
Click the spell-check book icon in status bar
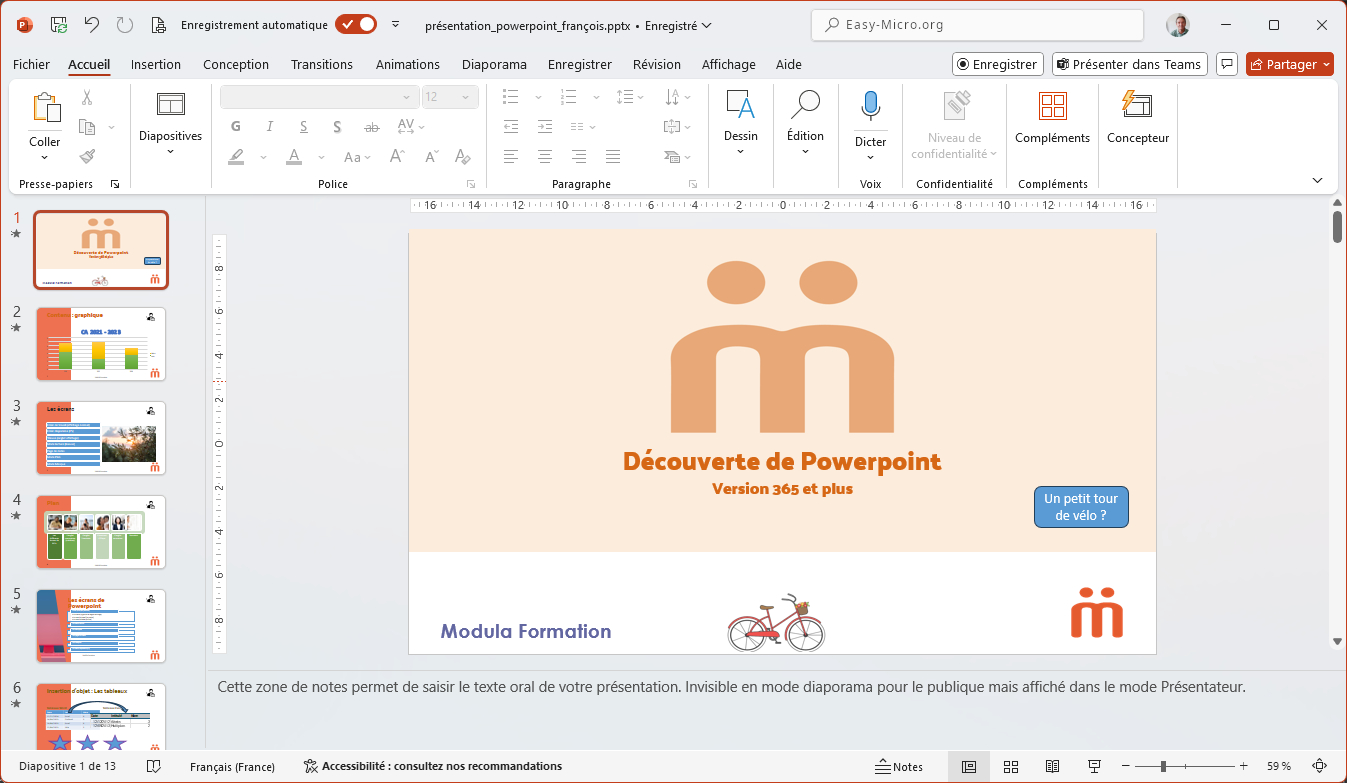pos(154,766)
